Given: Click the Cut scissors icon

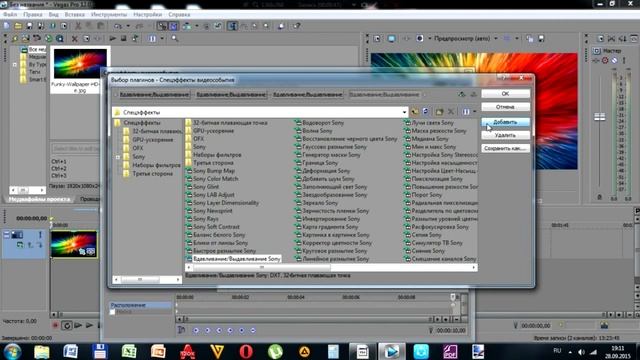Looking at the screenshot, I should pyautogui.click(x=78, y=26).
